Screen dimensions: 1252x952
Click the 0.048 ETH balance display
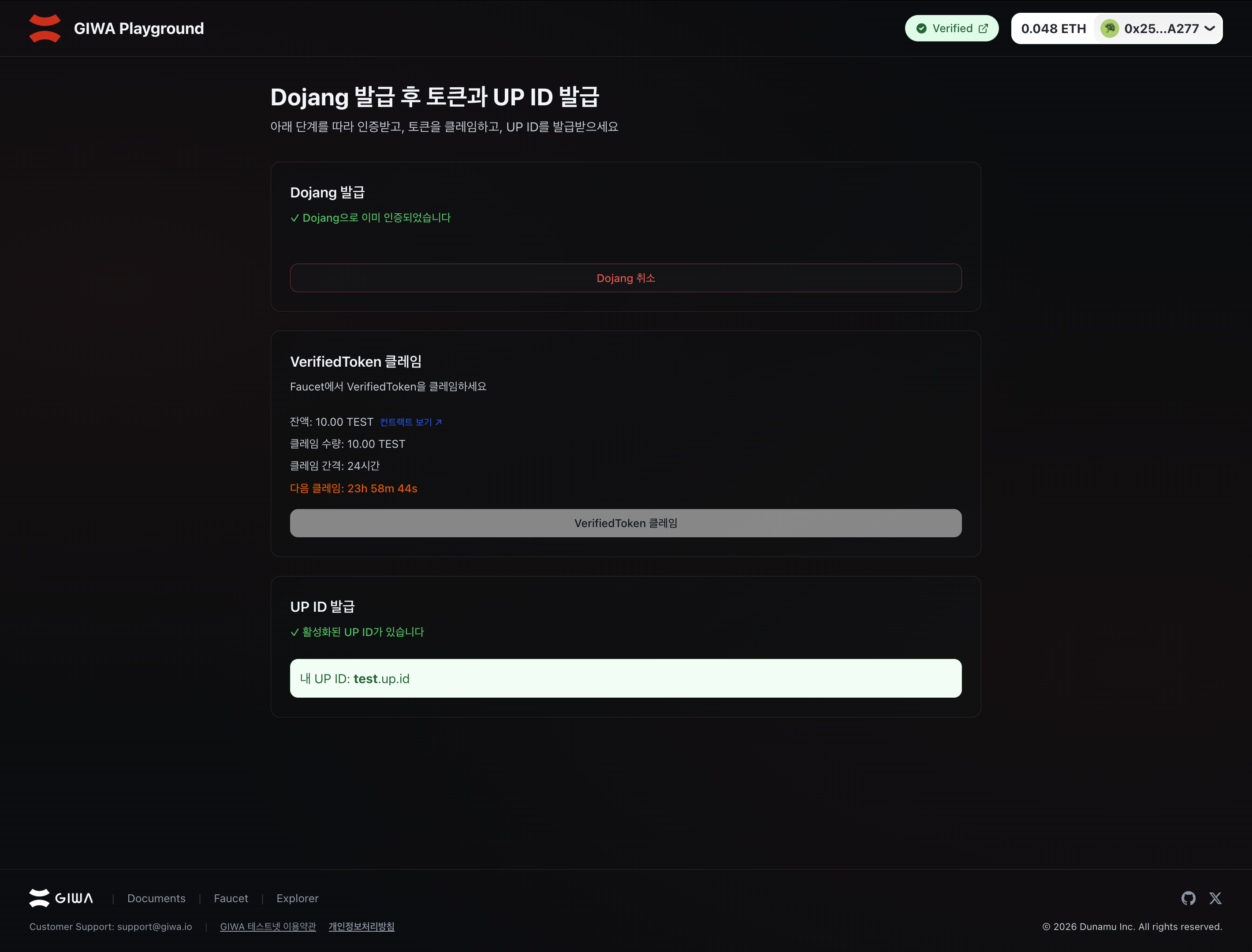(x=1053, y=28)
